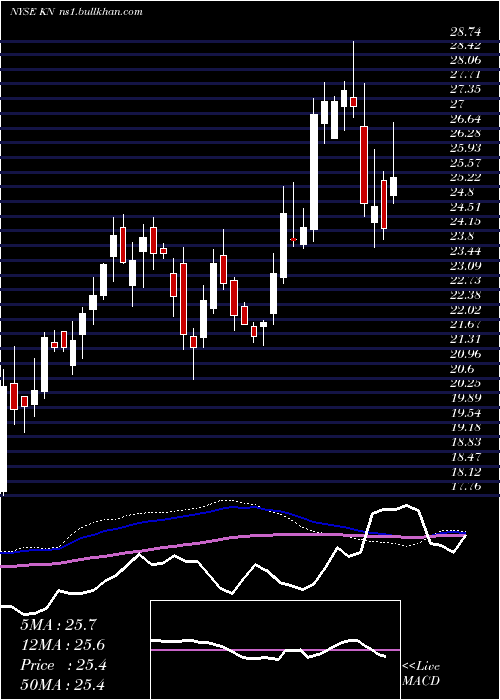500x700 pixels.
Task: Click the 20.25 price axis label
Action: click(465, 383)
